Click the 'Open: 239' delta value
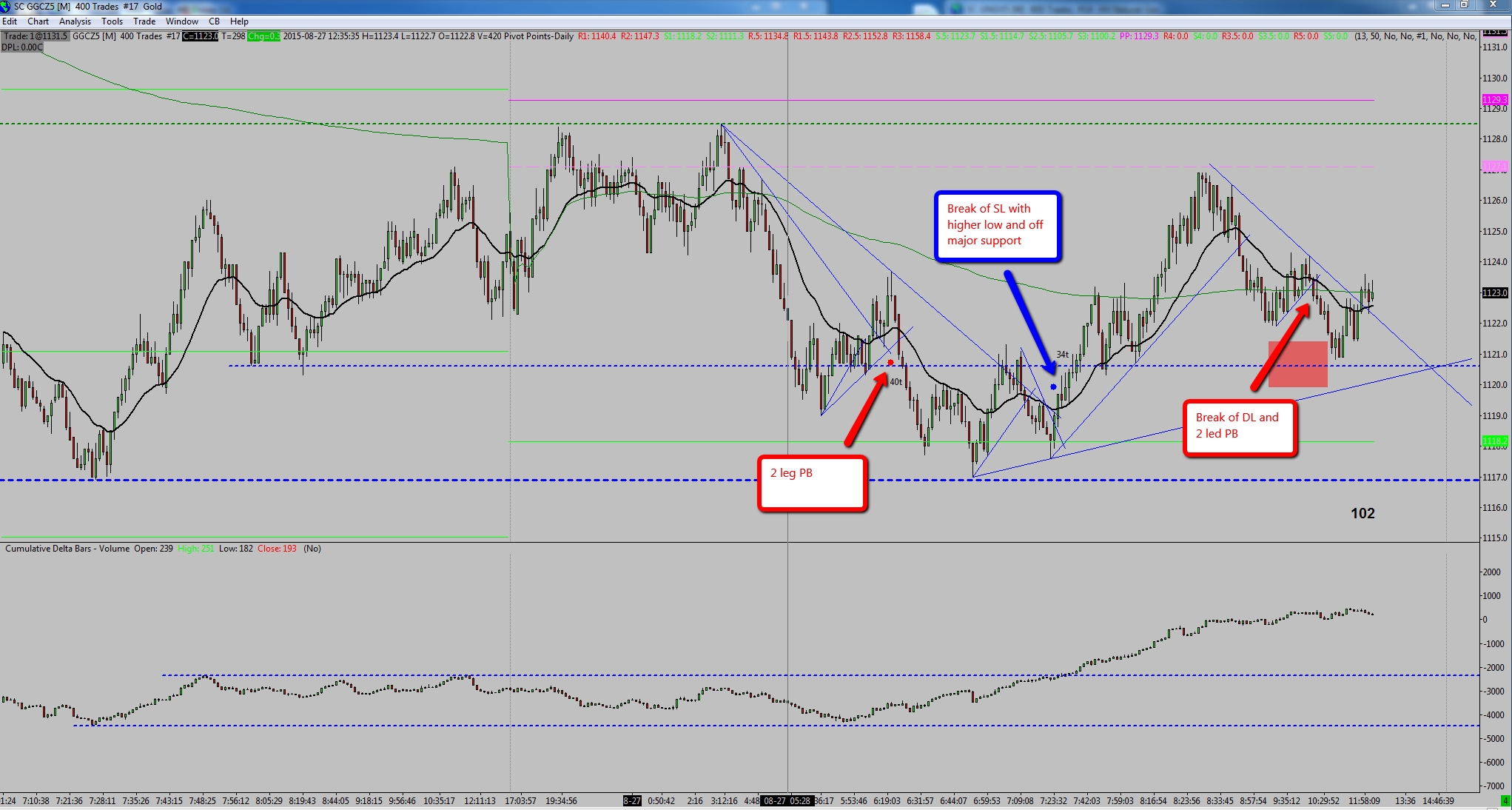Viewport: 1512px width, 810px height. (153, 549)
